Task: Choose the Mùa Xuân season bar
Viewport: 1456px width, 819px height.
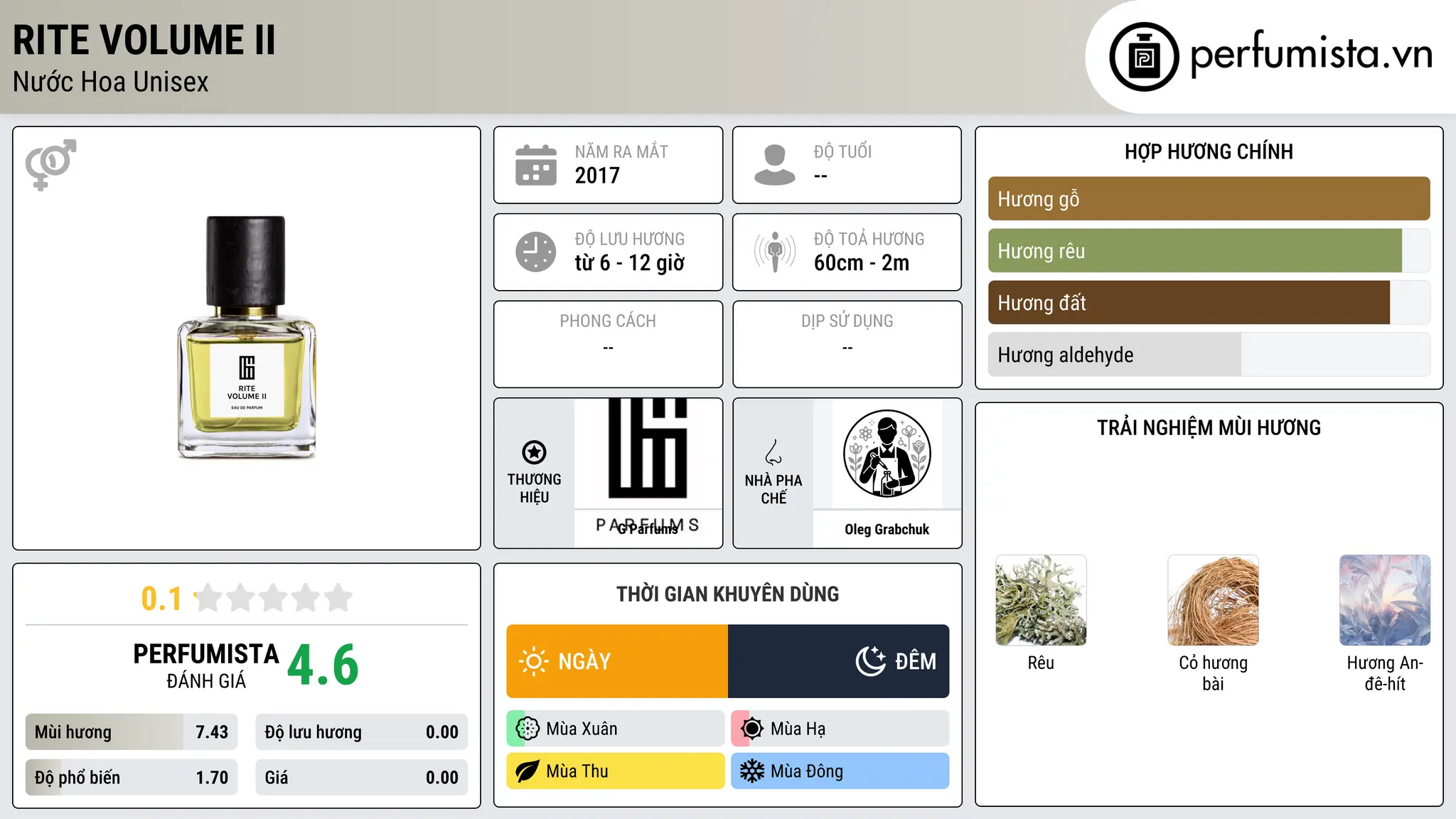Action: 616,729
